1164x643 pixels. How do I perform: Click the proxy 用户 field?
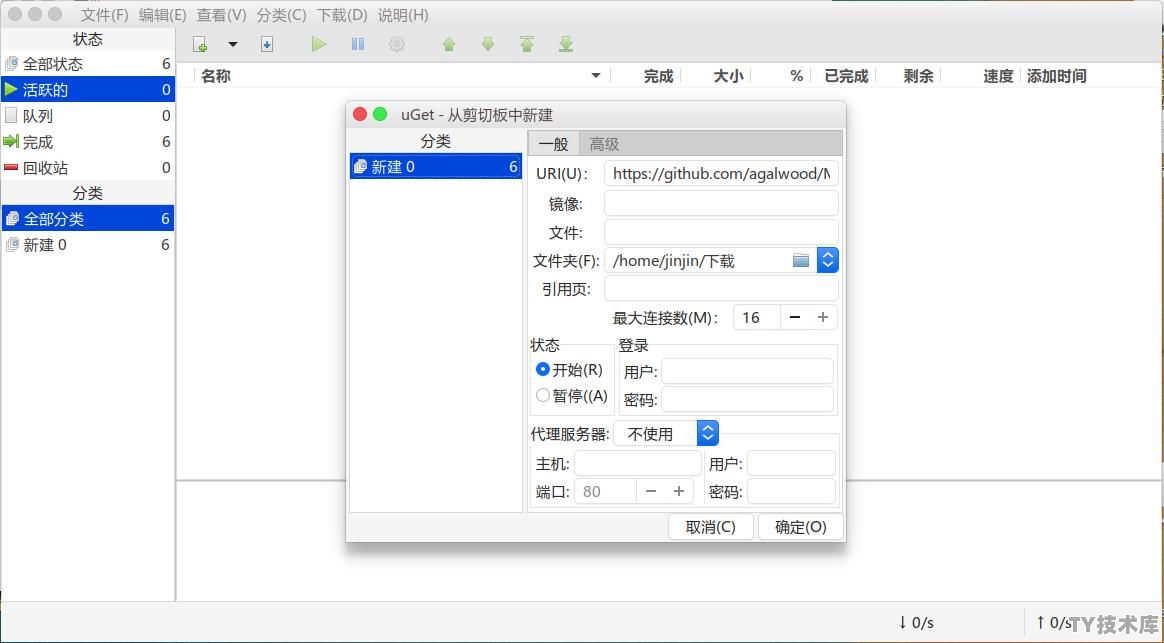[791, 463]
